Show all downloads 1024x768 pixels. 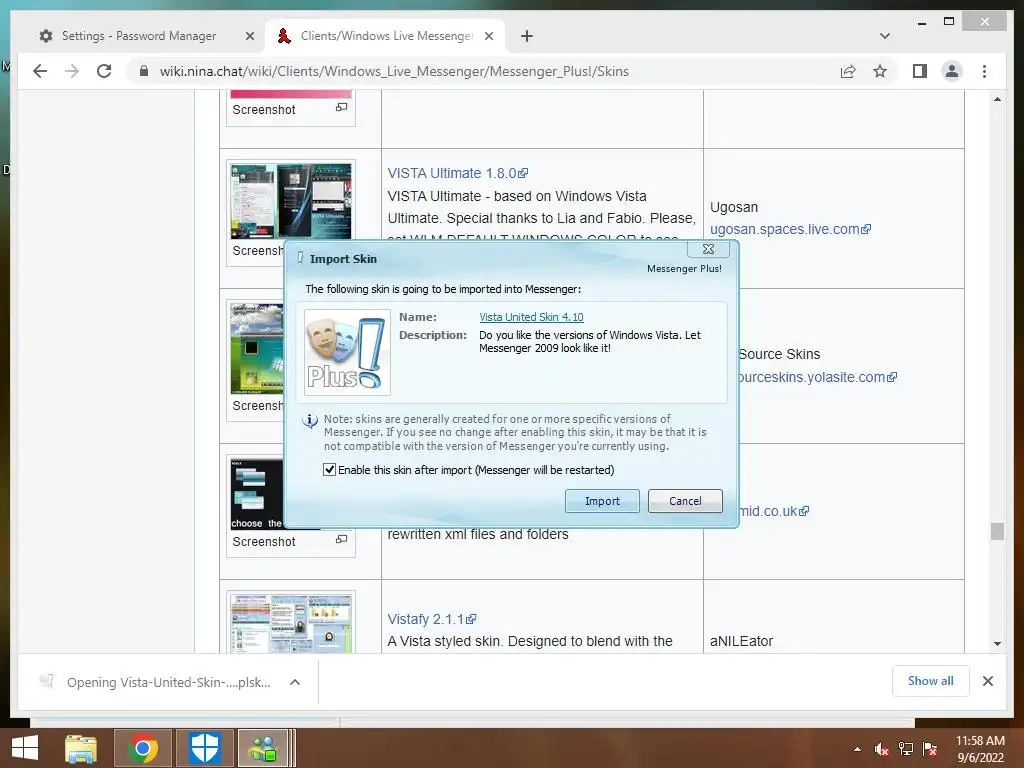click(x=931, y=681)
